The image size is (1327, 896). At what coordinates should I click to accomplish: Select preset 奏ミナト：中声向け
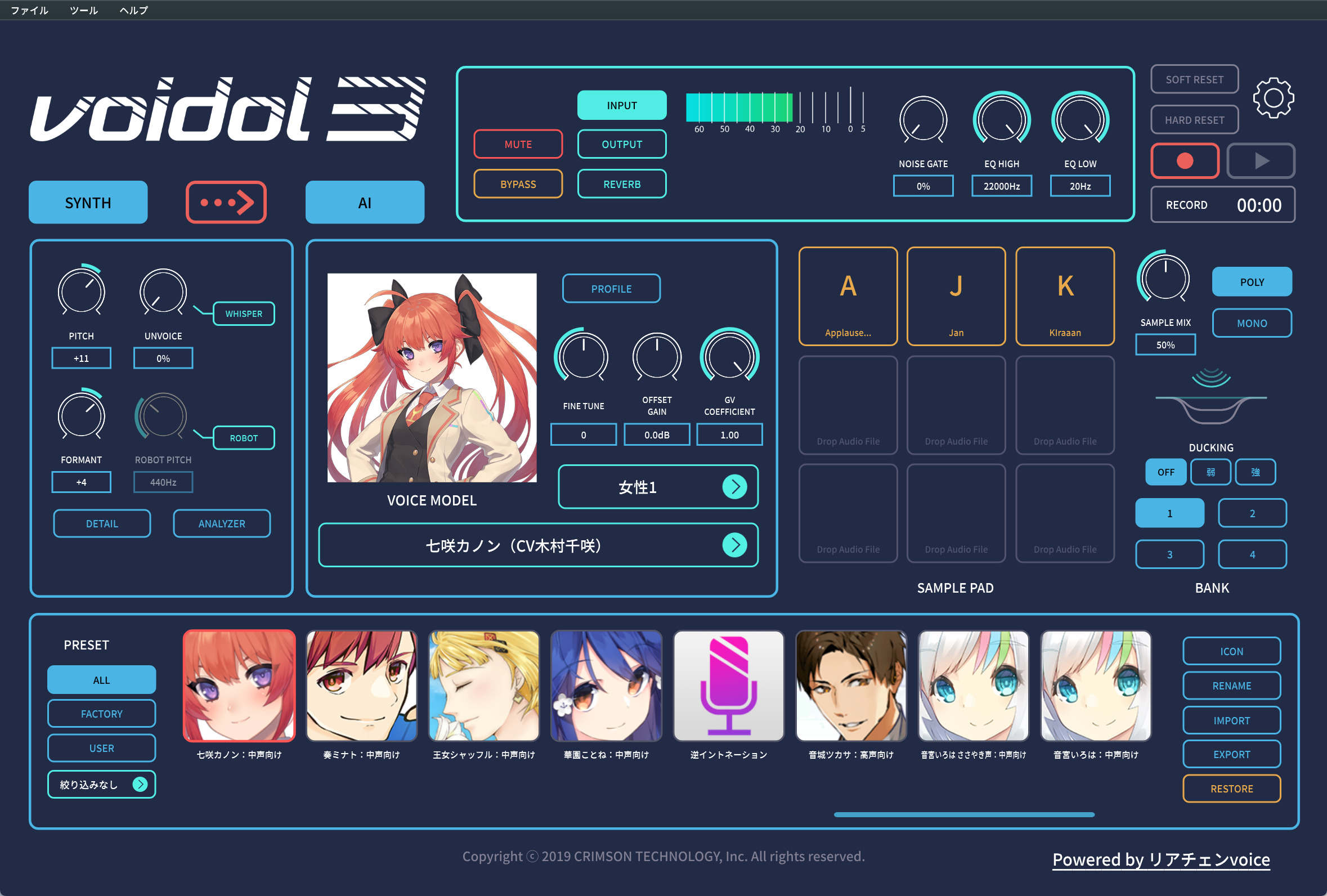coord(361,686)
